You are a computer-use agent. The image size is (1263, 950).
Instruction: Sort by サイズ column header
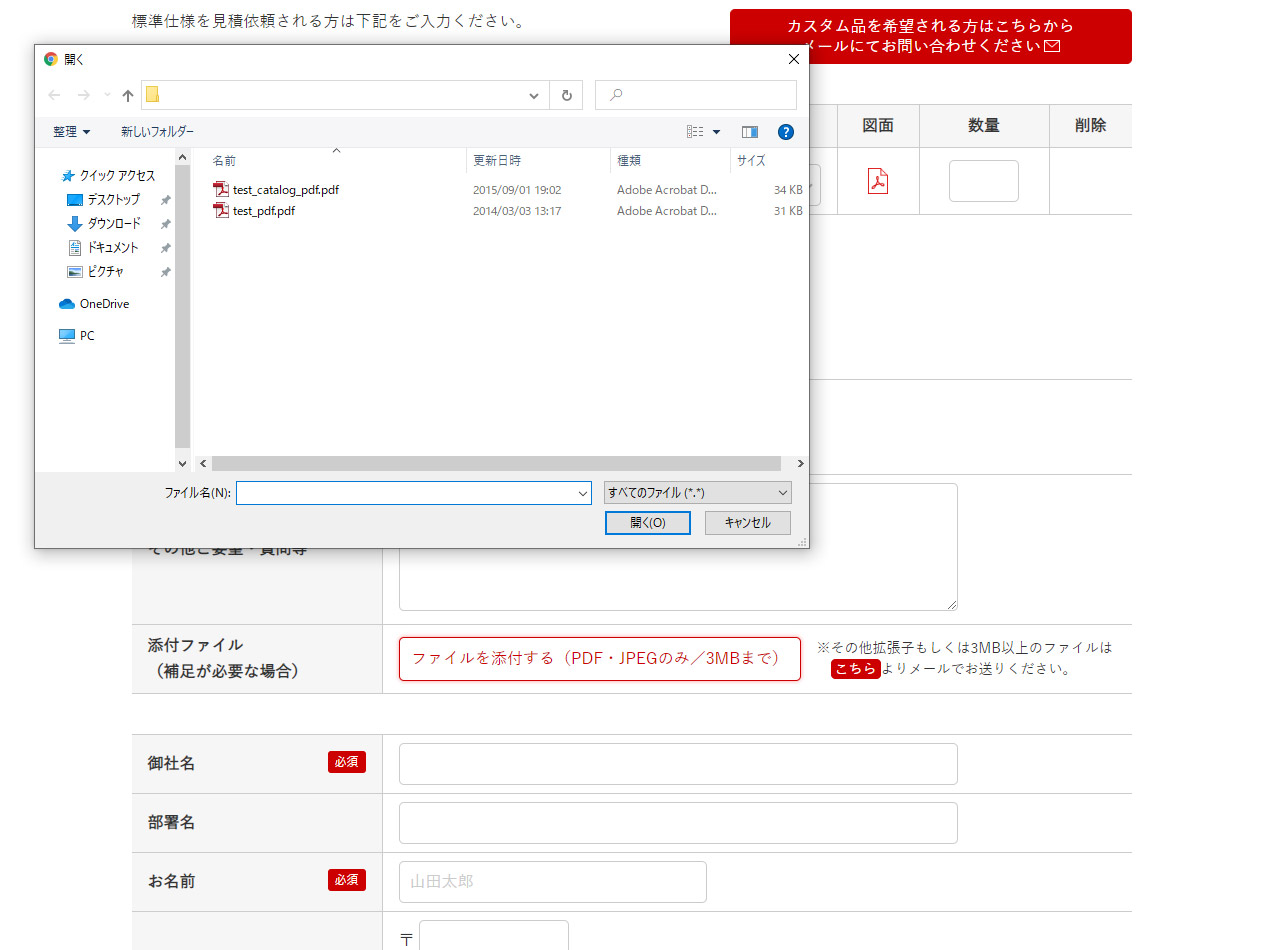(x=768, y=160)
